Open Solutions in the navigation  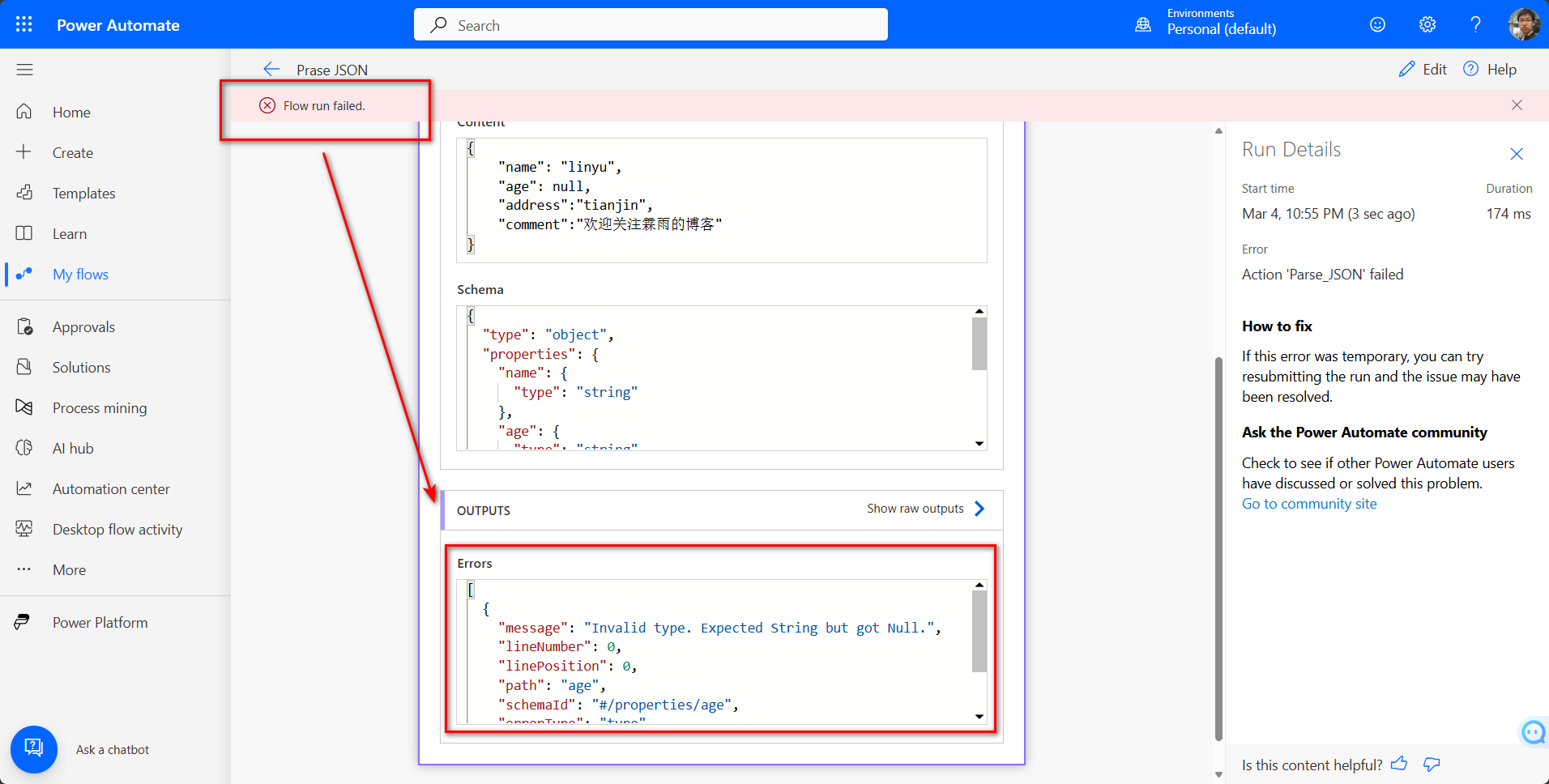pyautogui.click(x=81, y=368)
